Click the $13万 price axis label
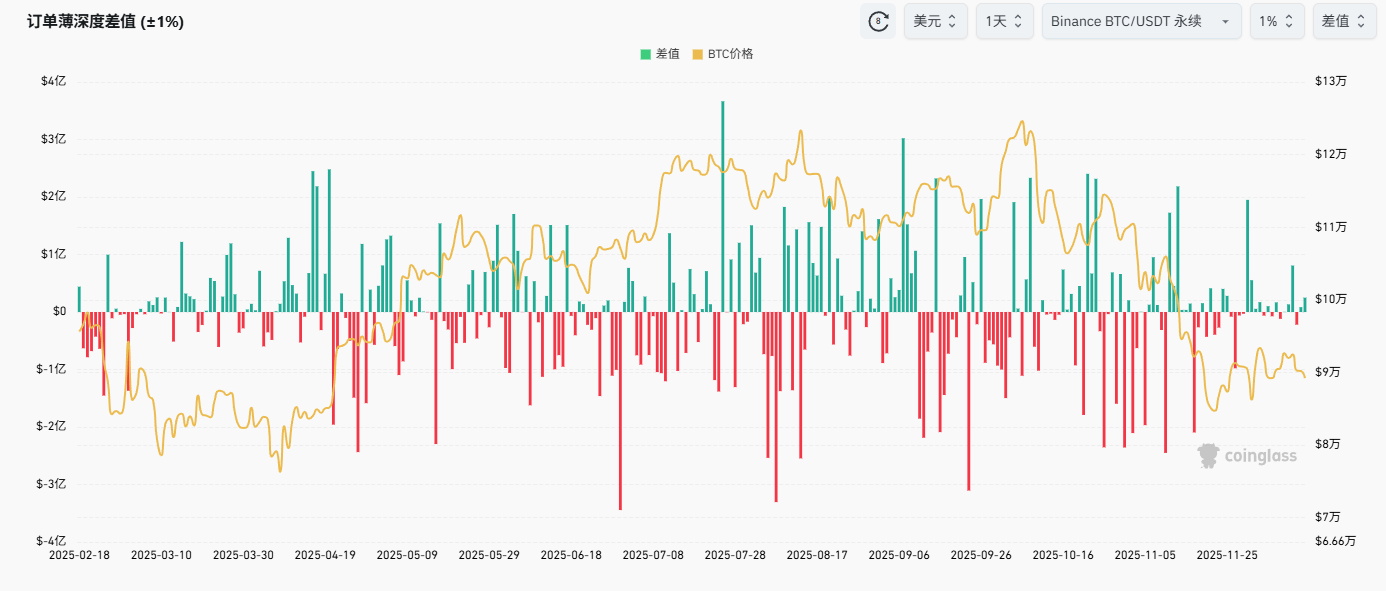 point(1330,81)
